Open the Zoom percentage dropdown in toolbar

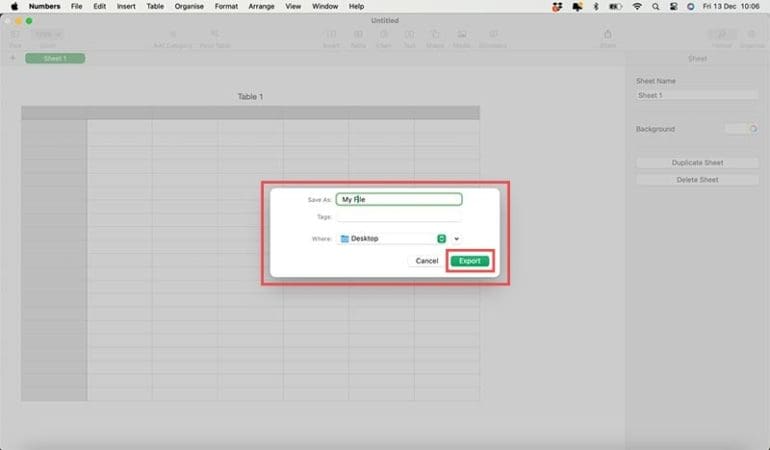[48, 35]
